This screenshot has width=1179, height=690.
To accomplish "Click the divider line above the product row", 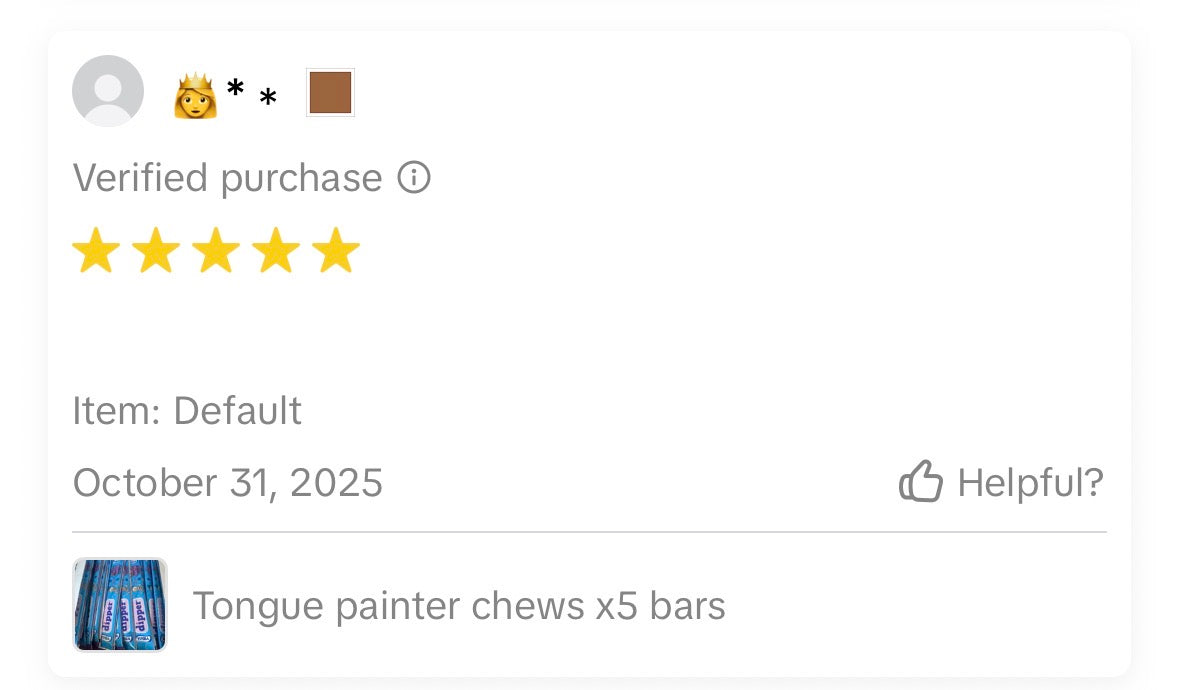I will (589, 532).
